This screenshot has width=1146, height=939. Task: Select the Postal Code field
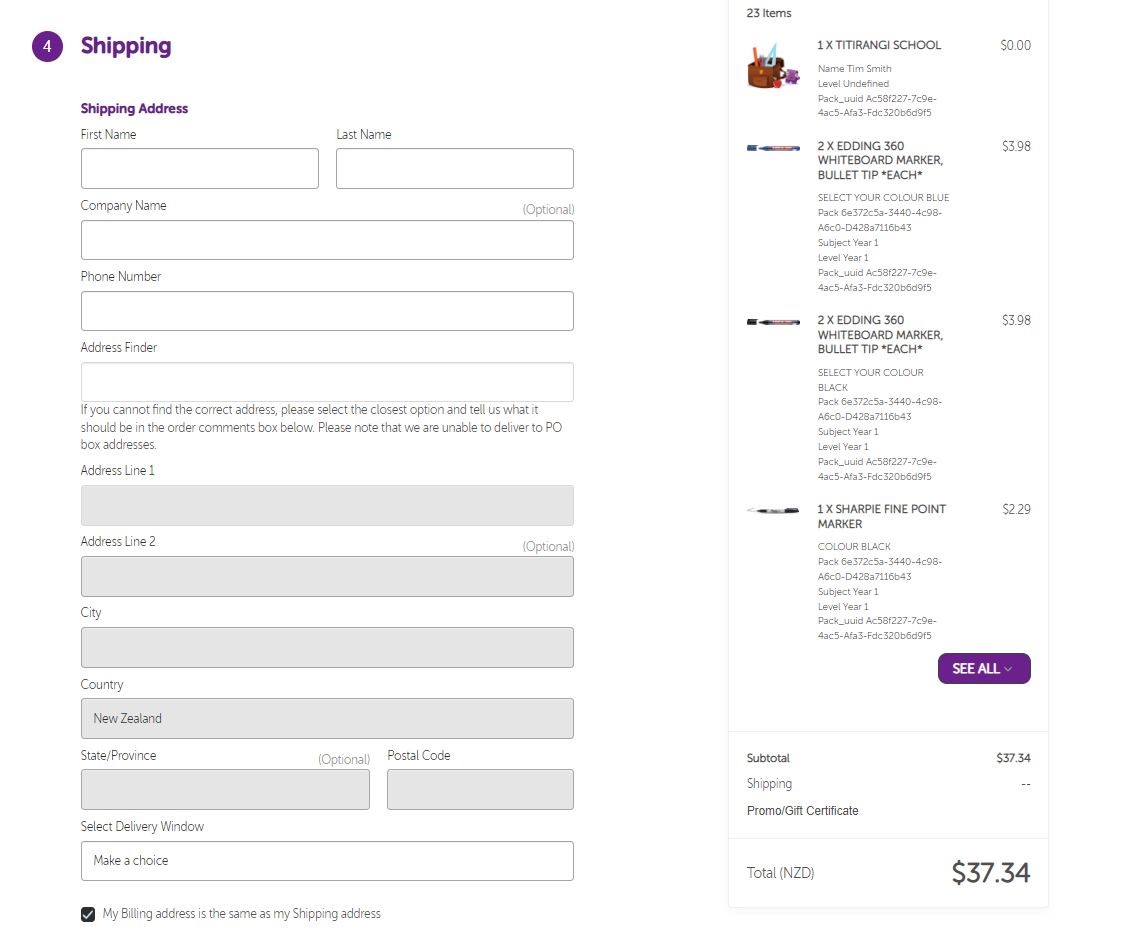480,790
